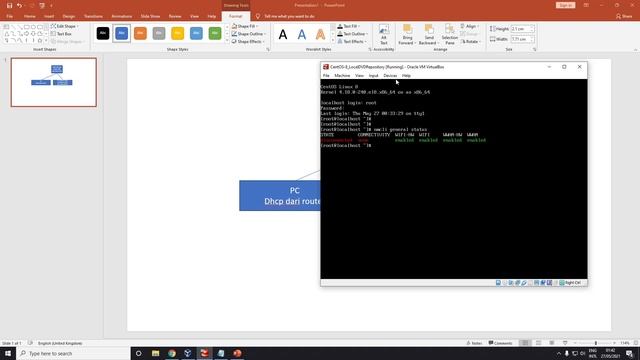640x360 pixels.
Task: Open View menu in VirtualBox window
Action: pos(359,76)
